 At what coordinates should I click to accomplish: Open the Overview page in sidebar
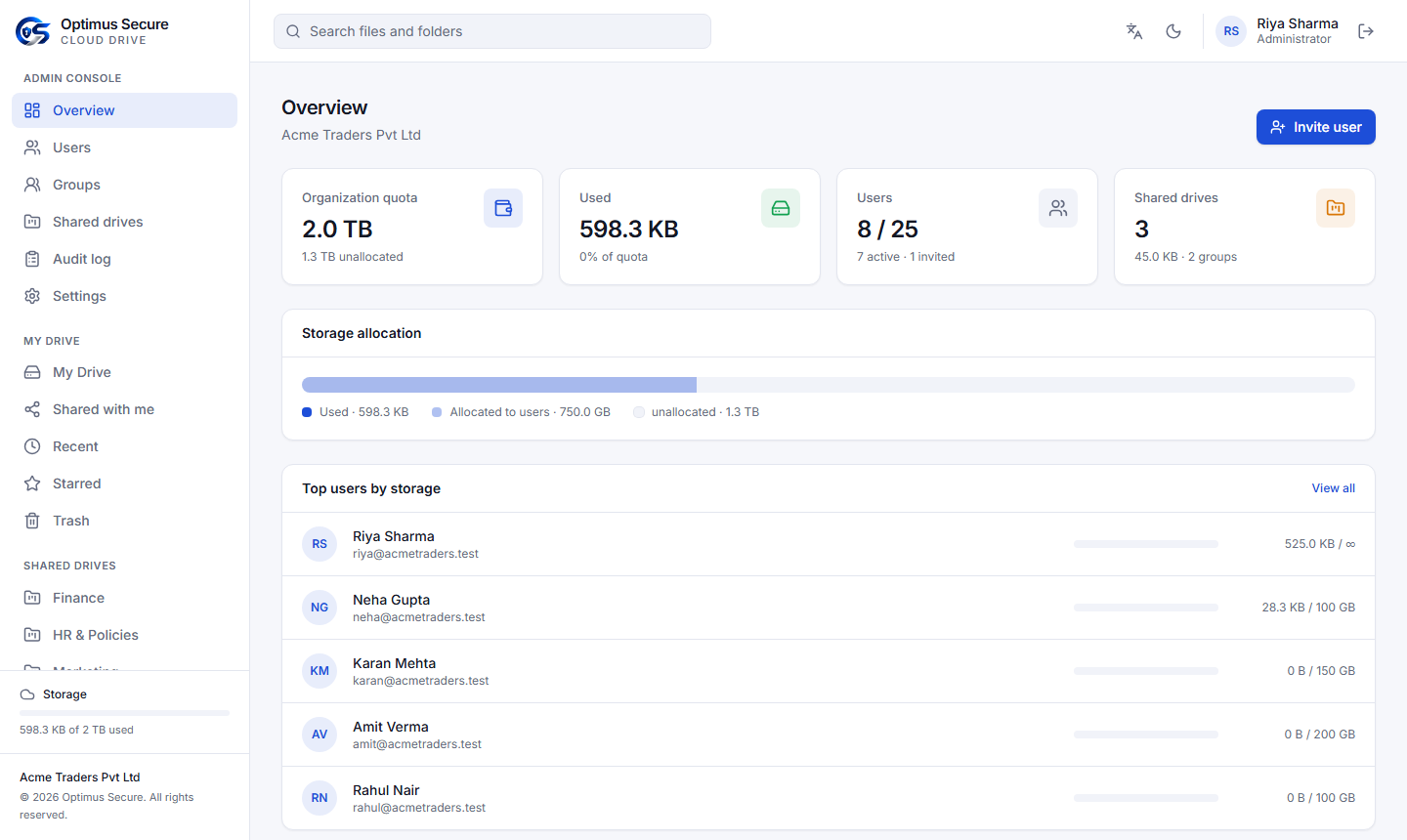tap(124, 110)
